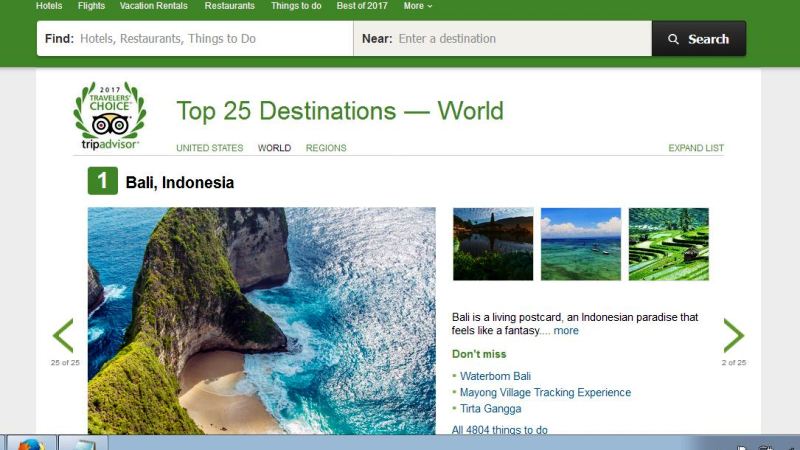Switch to the Regions tab

pos(326,148)
